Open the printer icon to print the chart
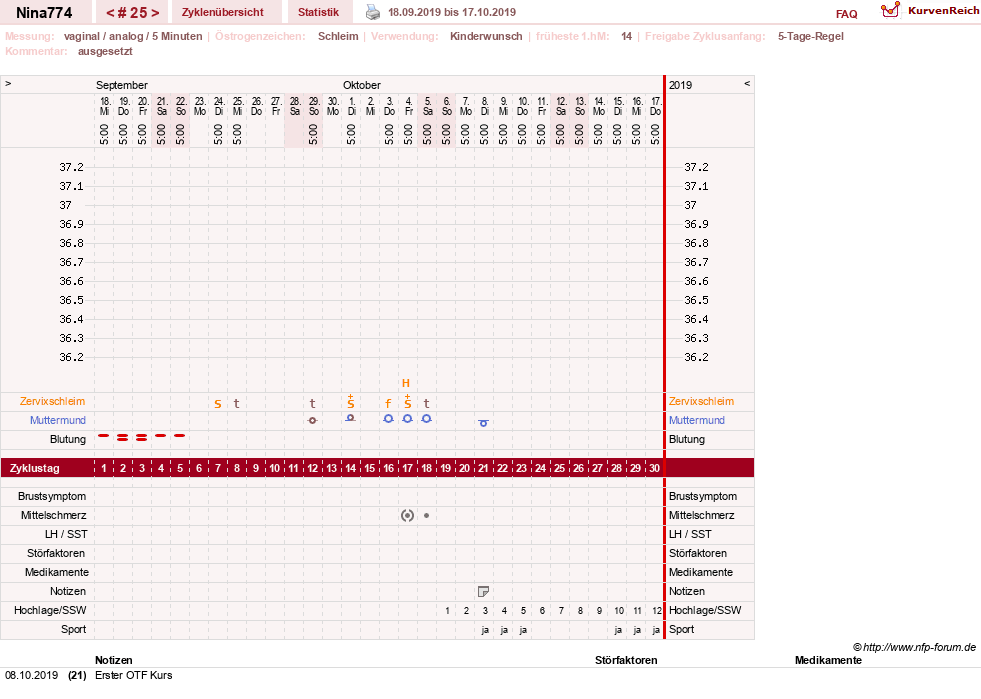981x699 pixels. (x=373, y=12)
